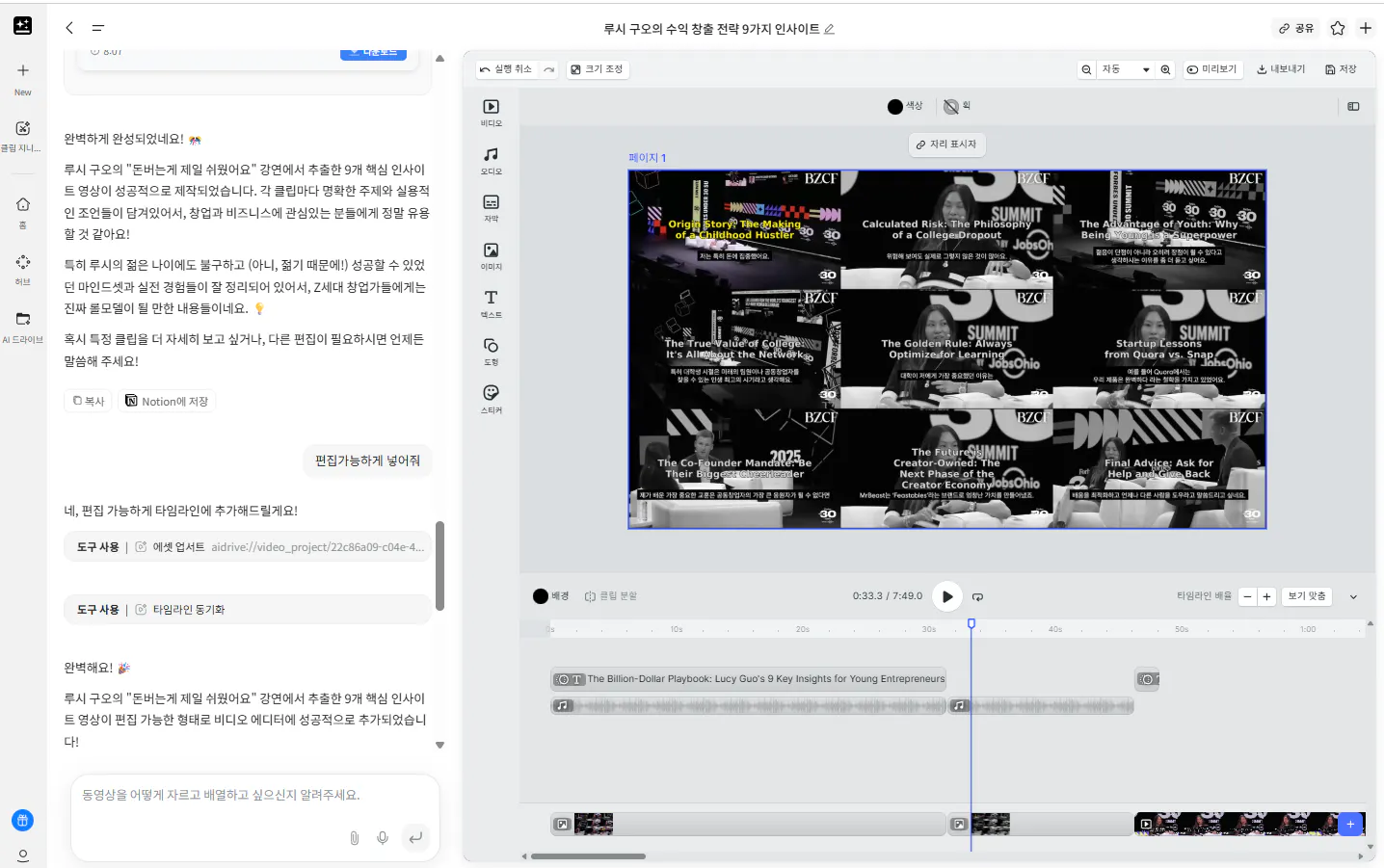Open AI 드라이브 in sidebar

(23, 326)
